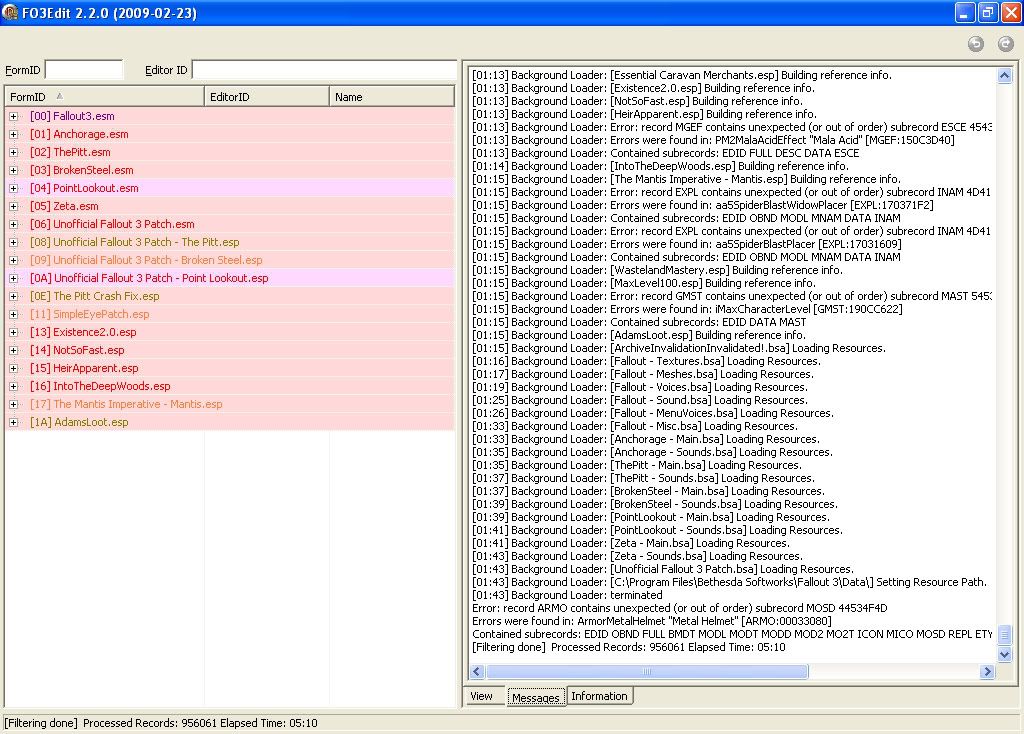1024x734 pixels.
Task: Click the horizontal scroll right arrow
Action: point(987,671)
